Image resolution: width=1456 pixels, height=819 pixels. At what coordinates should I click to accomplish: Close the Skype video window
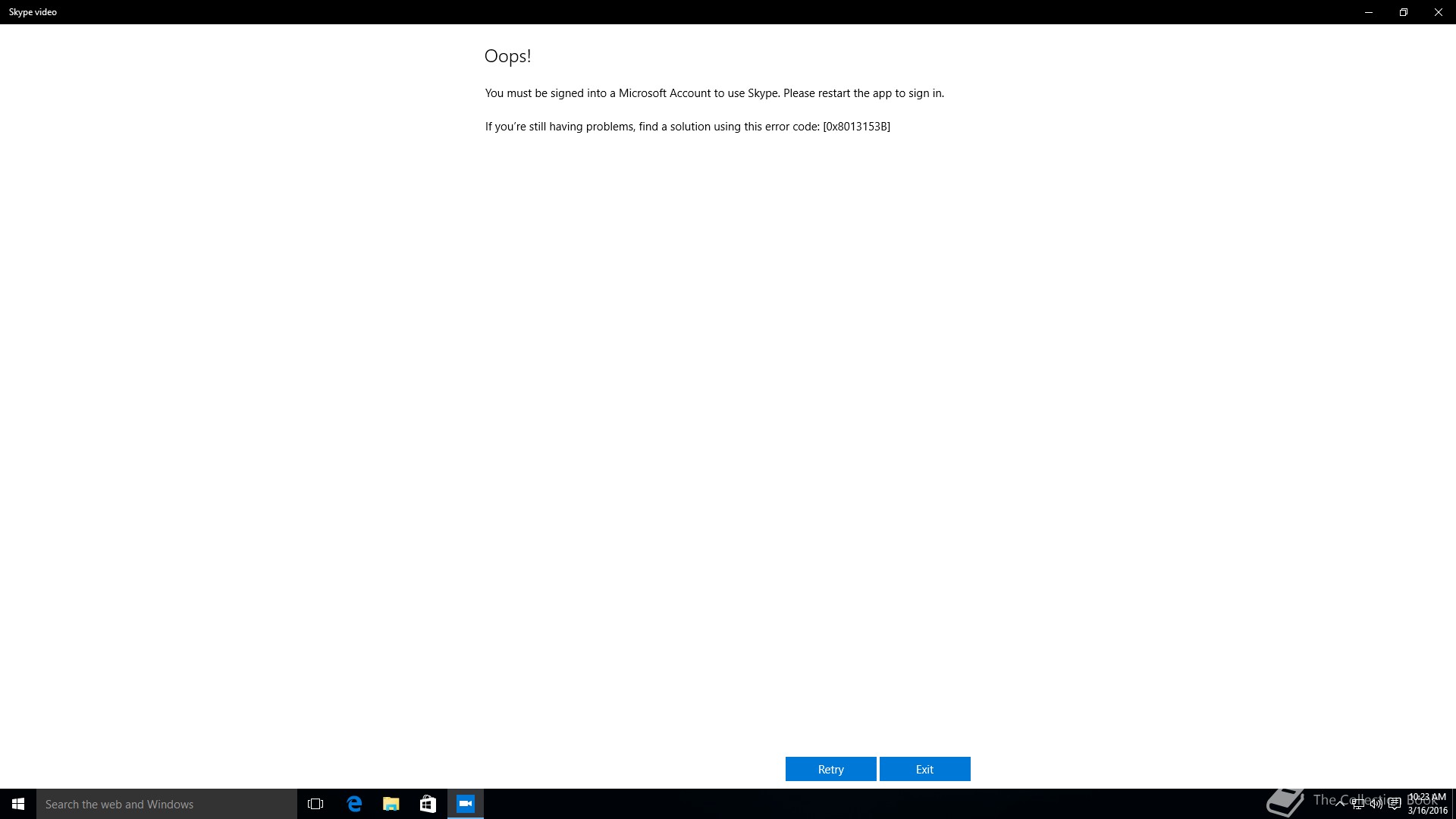(1439, 12)
